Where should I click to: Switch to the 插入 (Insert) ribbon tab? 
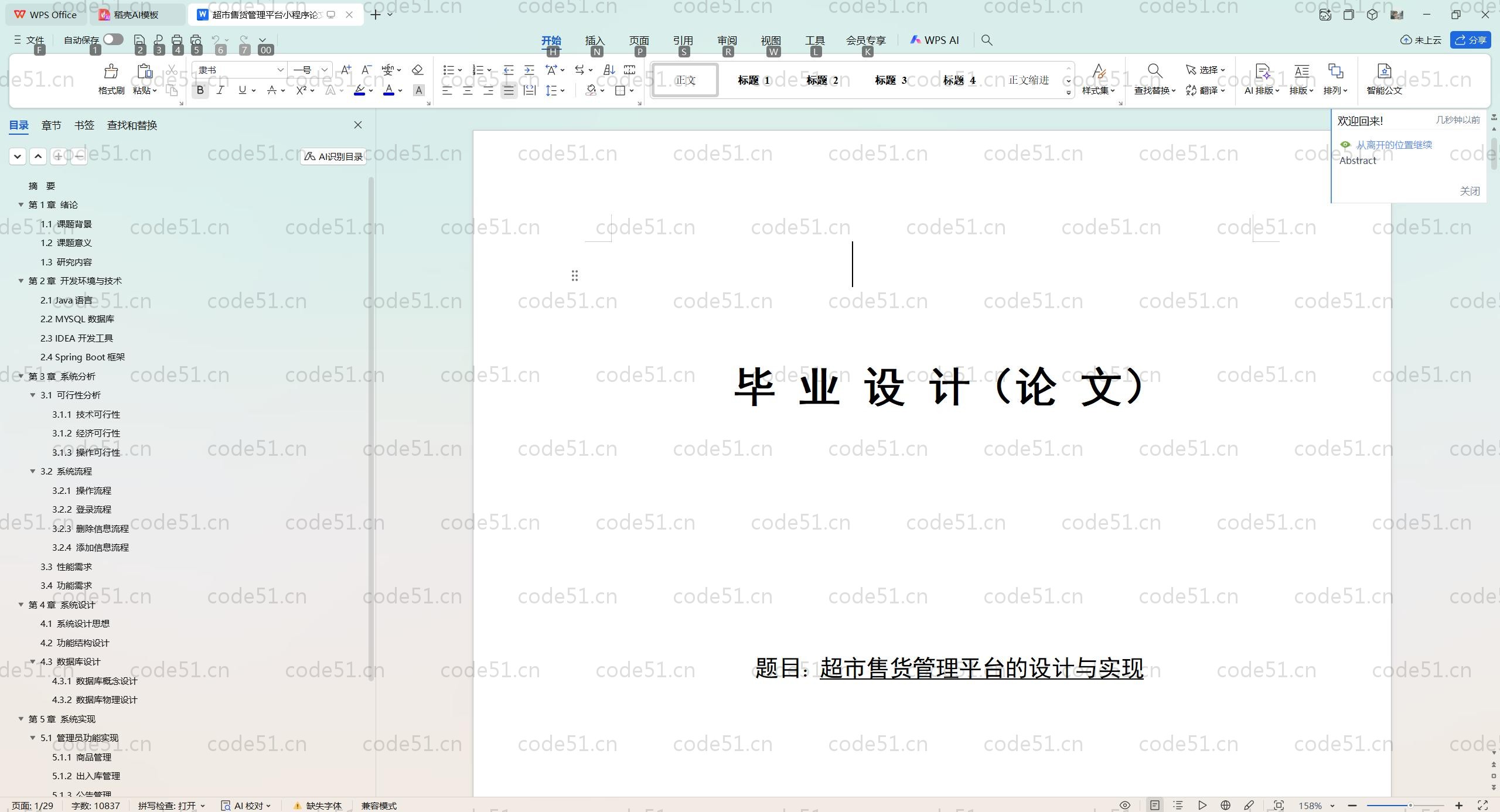tap(594, 40)
